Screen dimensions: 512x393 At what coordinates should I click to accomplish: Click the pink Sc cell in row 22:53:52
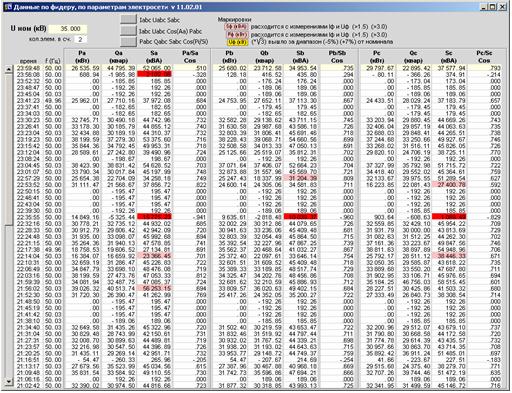[449, 185]
